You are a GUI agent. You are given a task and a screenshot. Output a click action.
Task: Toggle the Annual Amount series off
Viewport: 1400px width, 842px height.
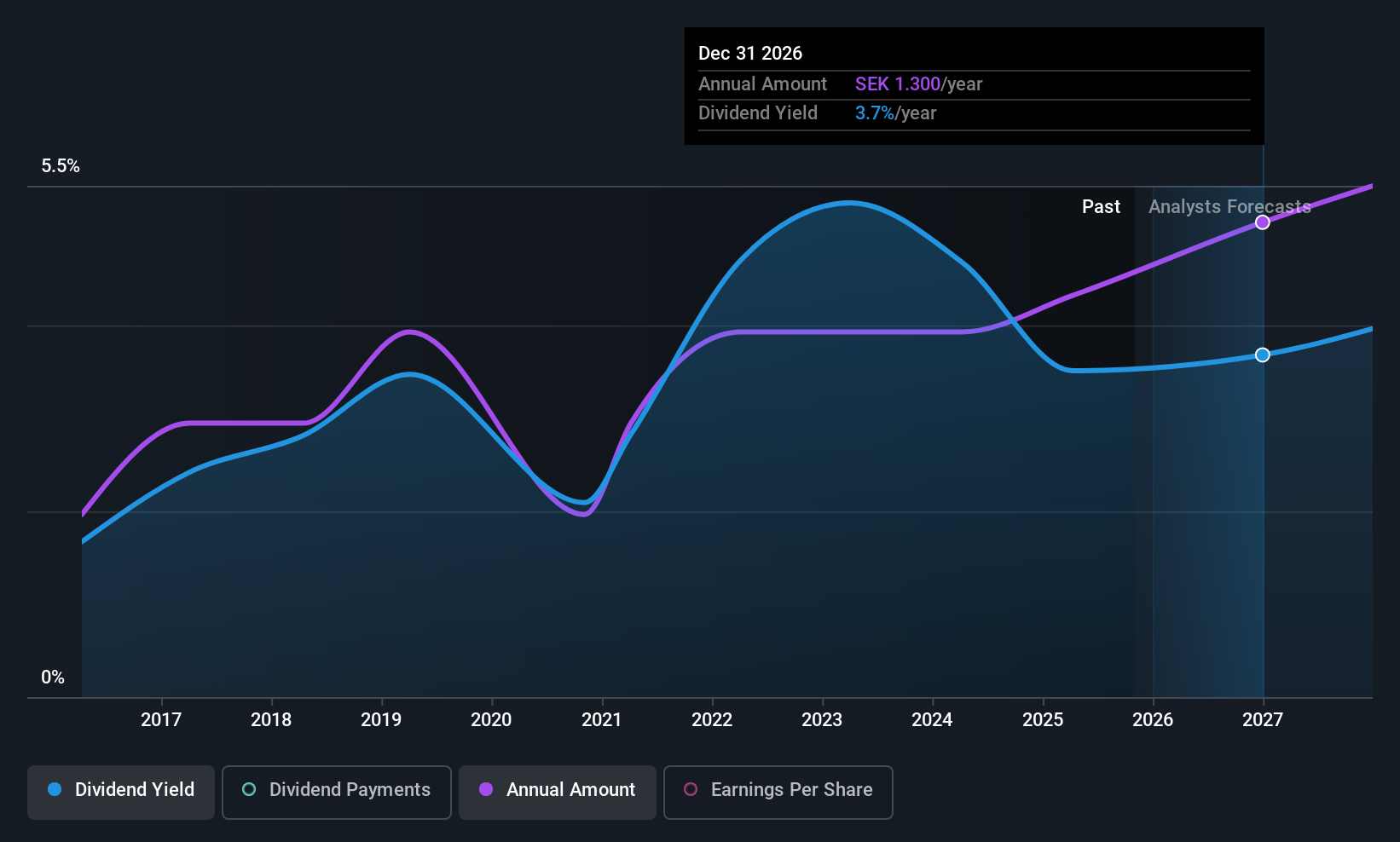click(557, 790)
